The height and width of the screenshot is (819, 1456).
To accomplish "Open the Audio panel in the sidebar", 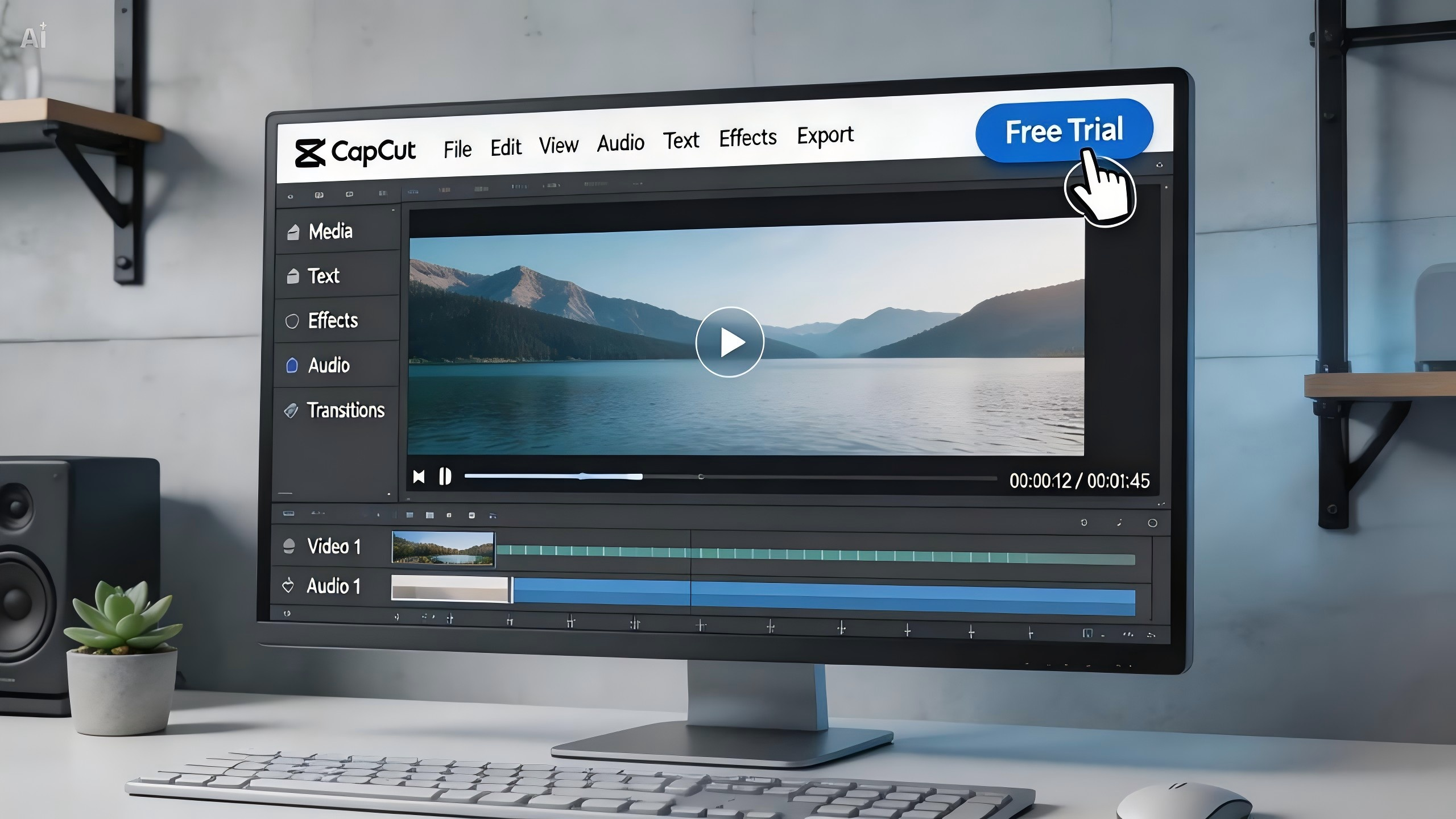I will (x=328, y=366).
